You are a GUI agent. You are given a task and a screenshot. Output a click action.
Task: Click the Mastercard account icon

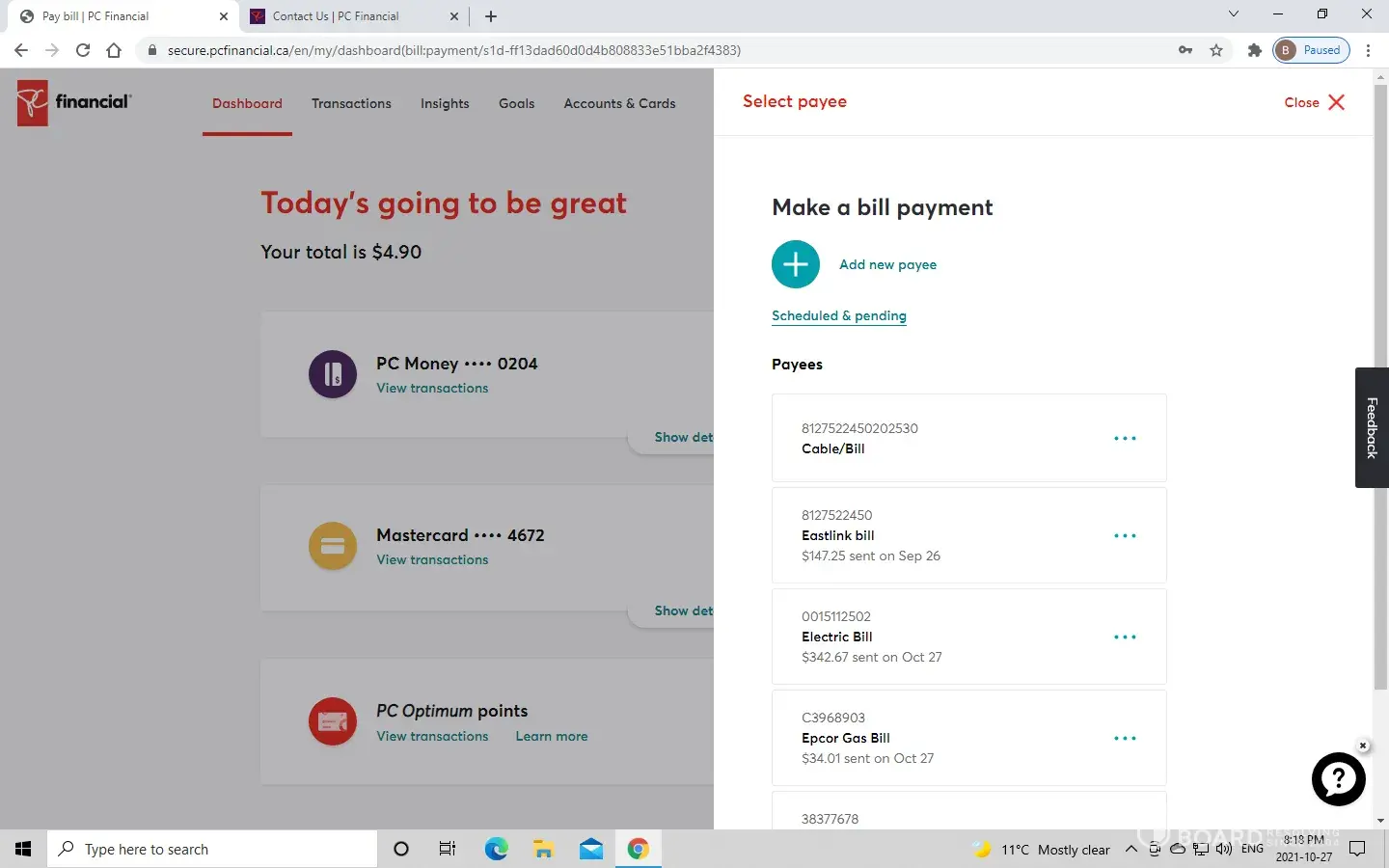(x=333, y=546)
